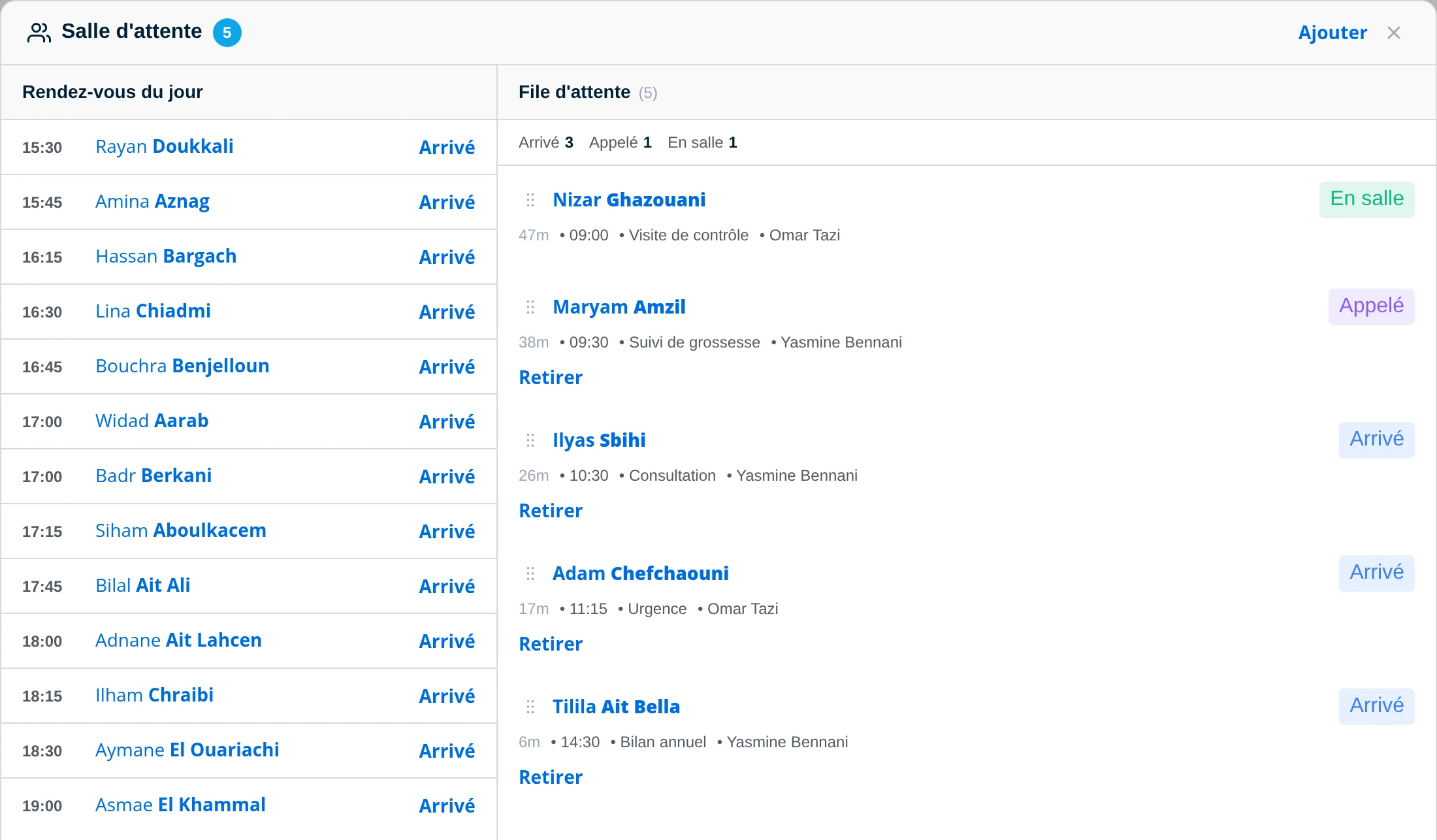Image resolution: width=1437 pixels, height=840 pixels.
Task: Remove Tilila Ait Bella from the queue
Action: 551,777
